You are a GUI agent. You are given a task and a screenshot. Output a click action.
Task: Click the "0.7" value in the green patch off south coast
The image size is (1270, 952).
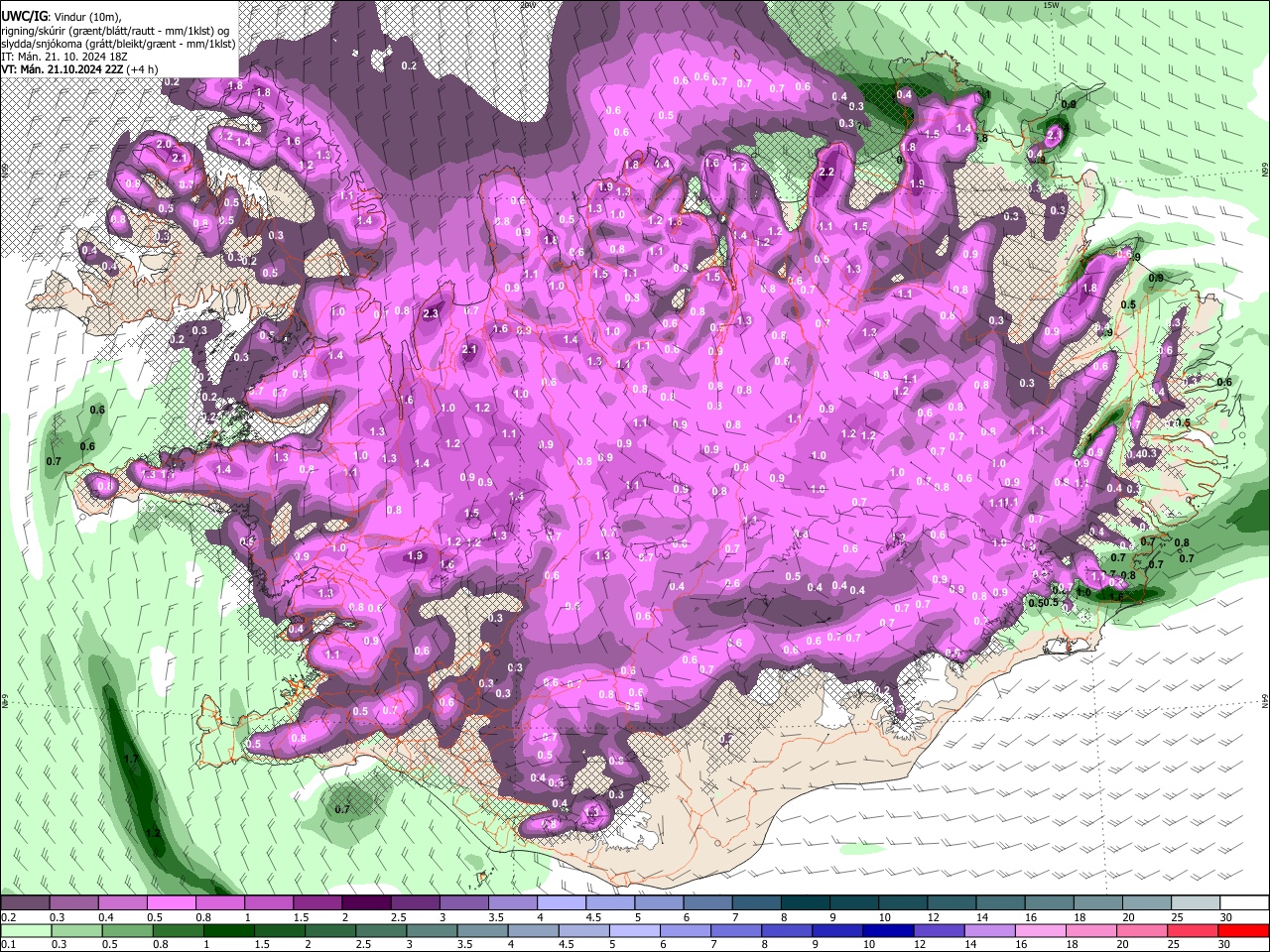[x=342, y=809]
